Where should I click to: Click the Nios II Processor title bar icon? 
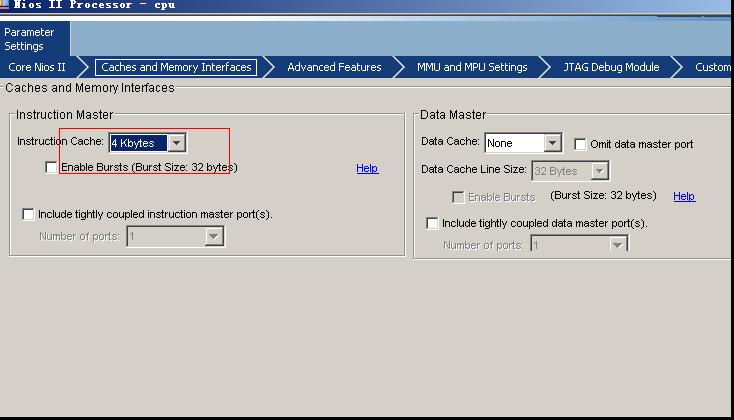pyautogui.click(x=5, y=4)
